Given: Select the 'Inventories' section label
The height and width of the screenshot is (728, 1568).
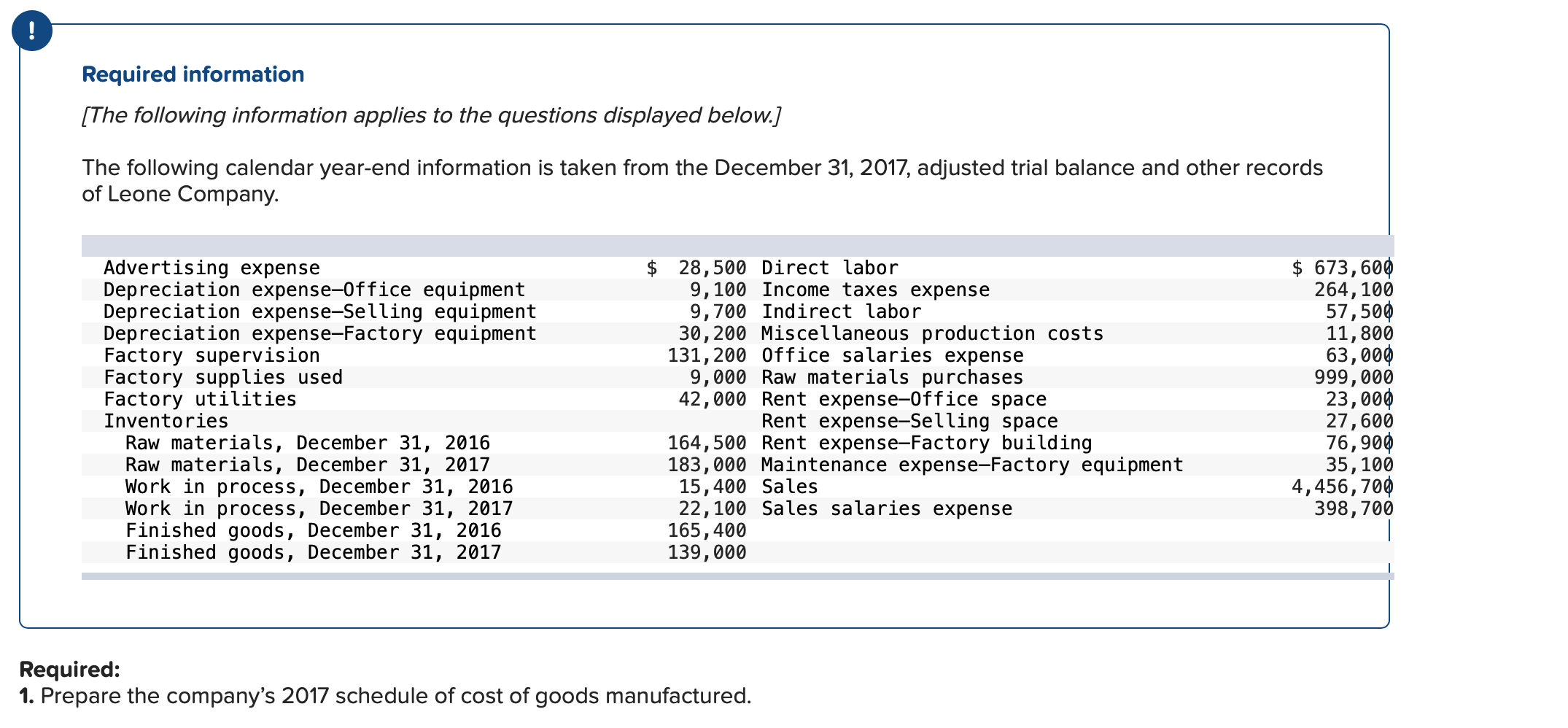Looking at the screenshot, I should coord(166,421).
